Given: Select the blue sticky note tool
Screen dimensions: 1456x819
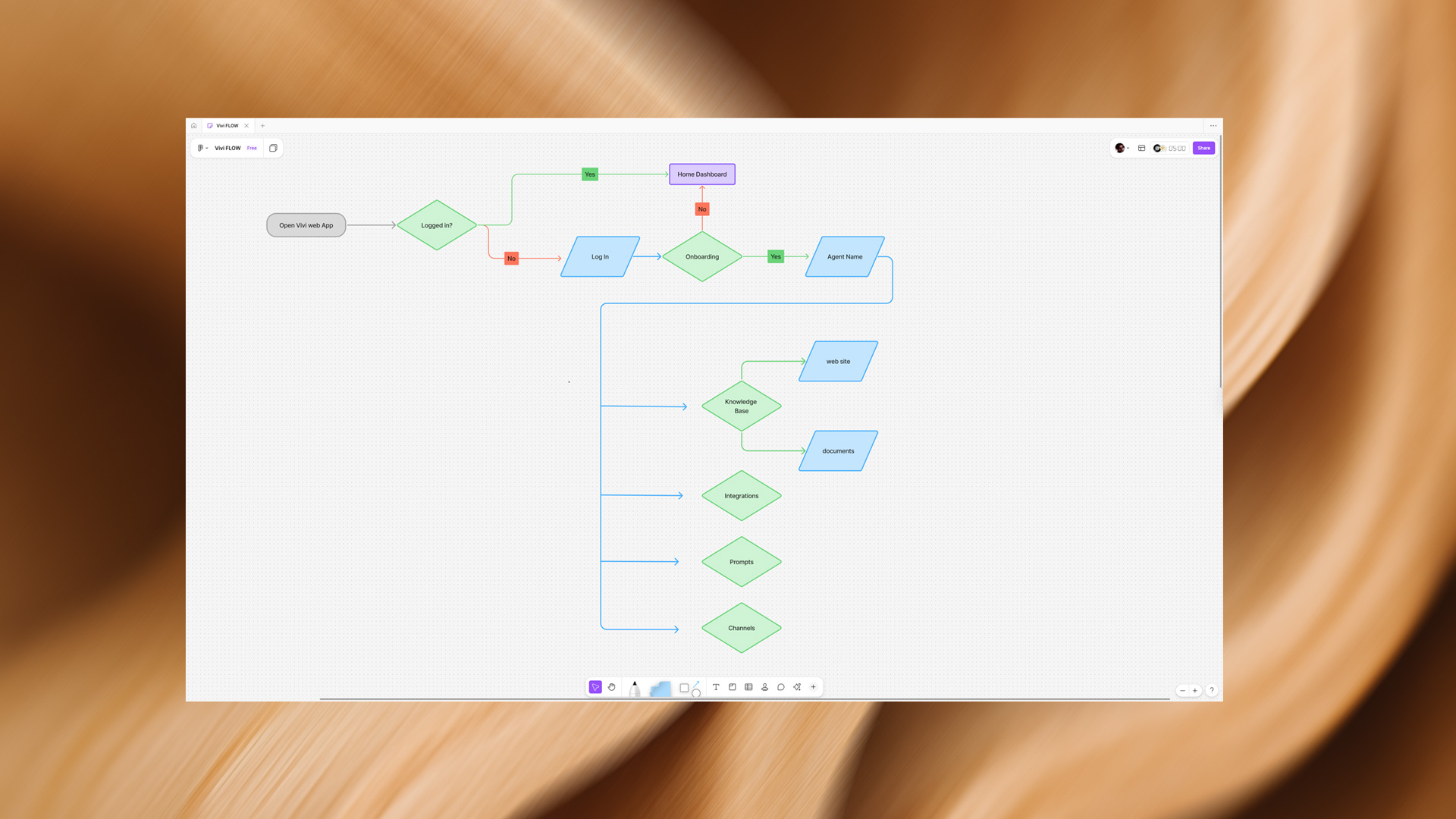Looking at the screenshot, I should pyautogui.click(x=661, y=689).
